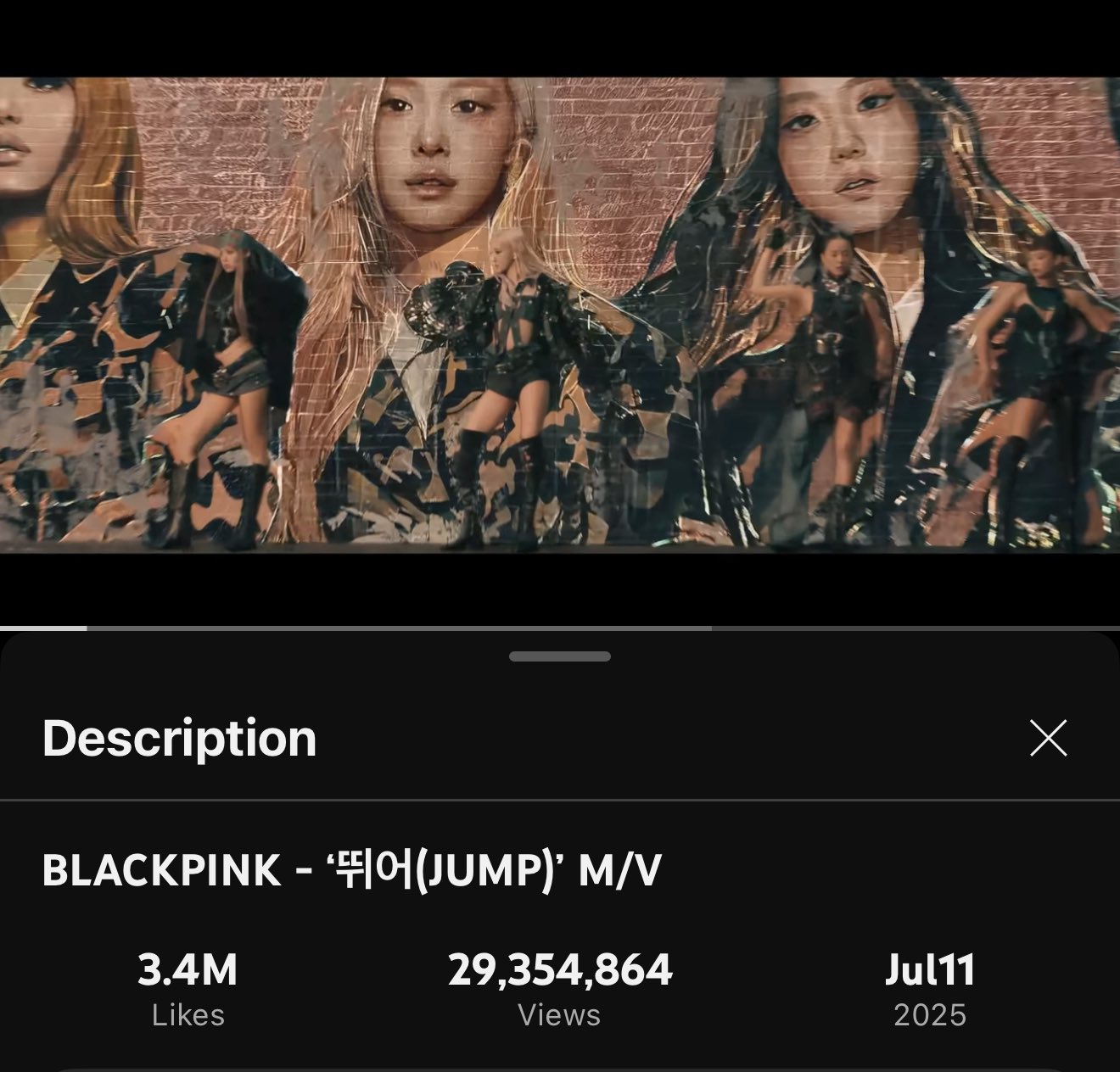Tap the Views label
Viewport: 1120px width, 1072px height.
(560, 1015)
